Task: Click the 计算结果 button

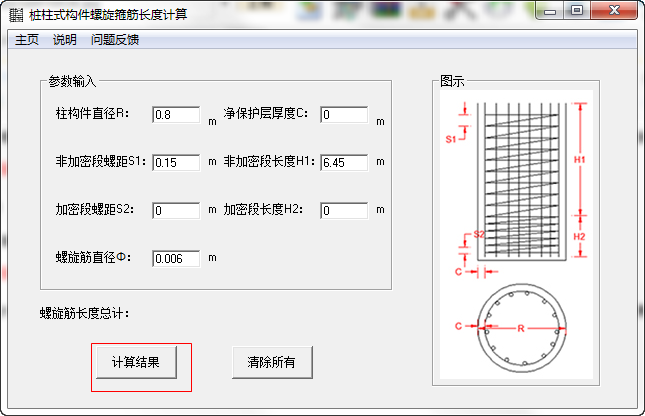Action: tap(136, 362)
